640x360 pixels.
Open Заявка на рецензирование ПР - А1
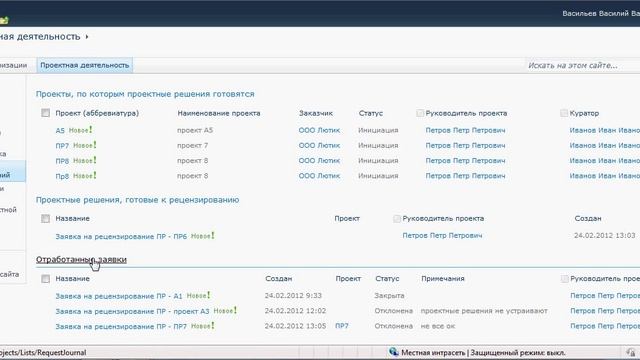(x=119, y=296)
